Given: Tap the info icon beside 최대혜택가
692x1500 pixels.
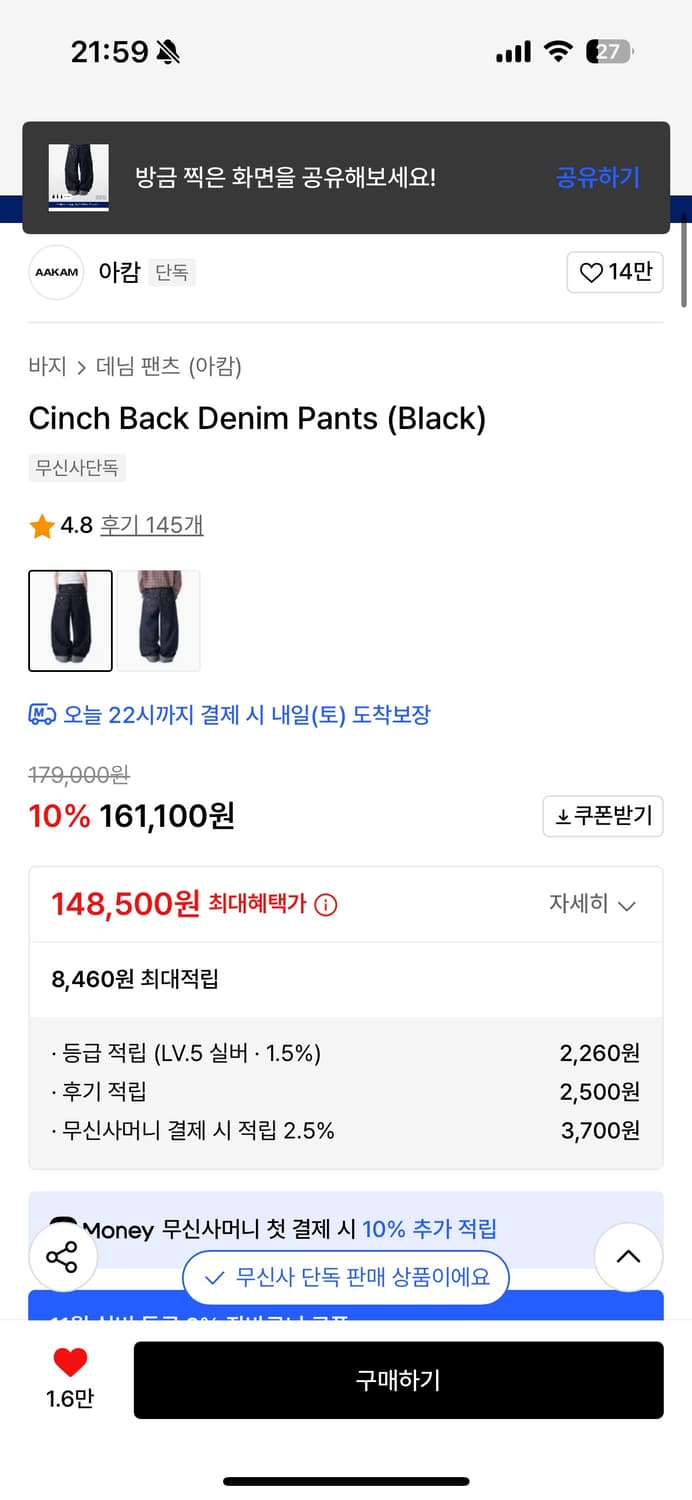Looking at the screenshot, I should tap(326, 905).
